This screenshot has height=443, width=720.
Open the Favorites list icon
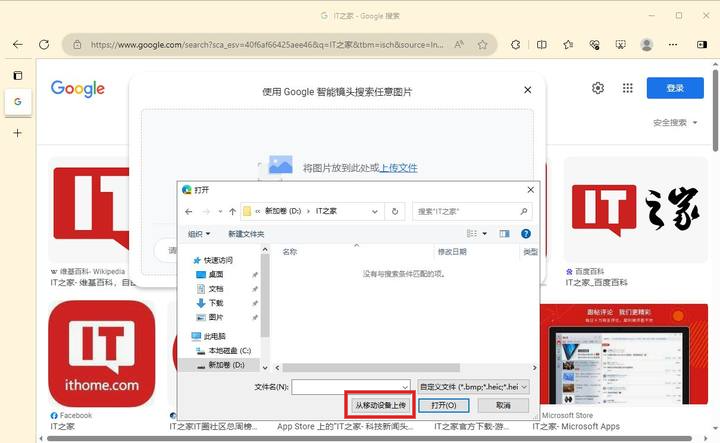tap(568, 45)
